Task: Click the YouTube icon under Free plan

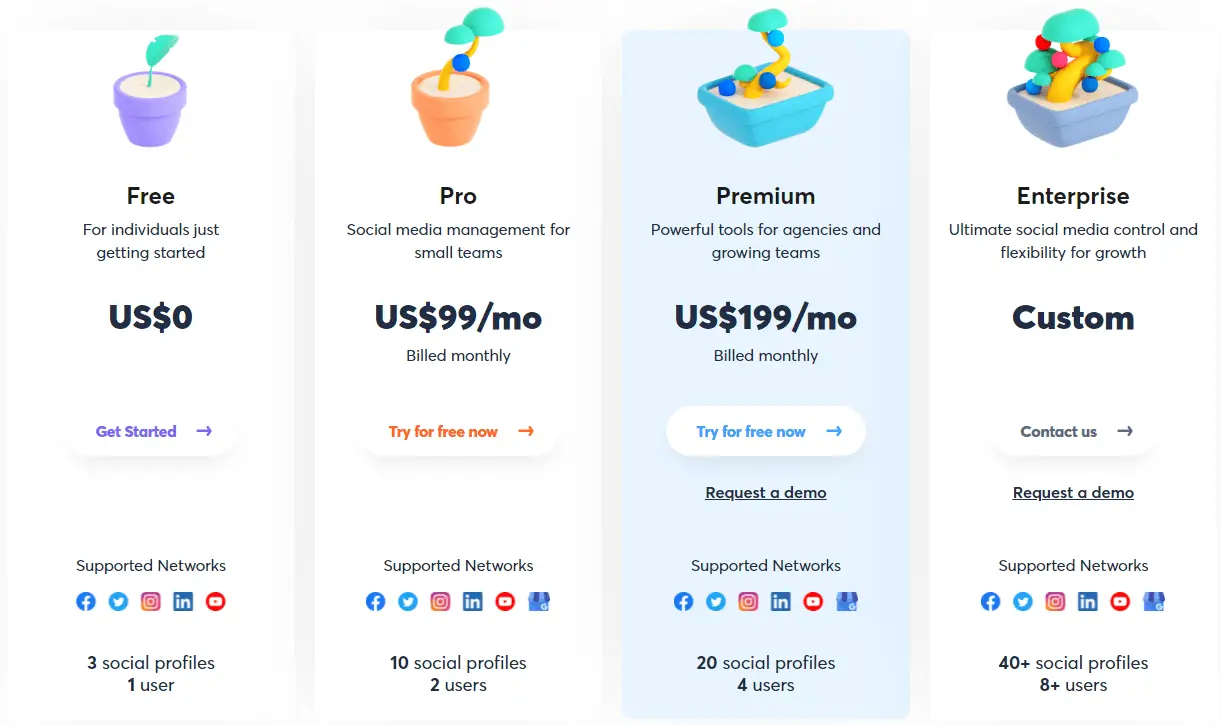Action: click(x=216, y=602)
